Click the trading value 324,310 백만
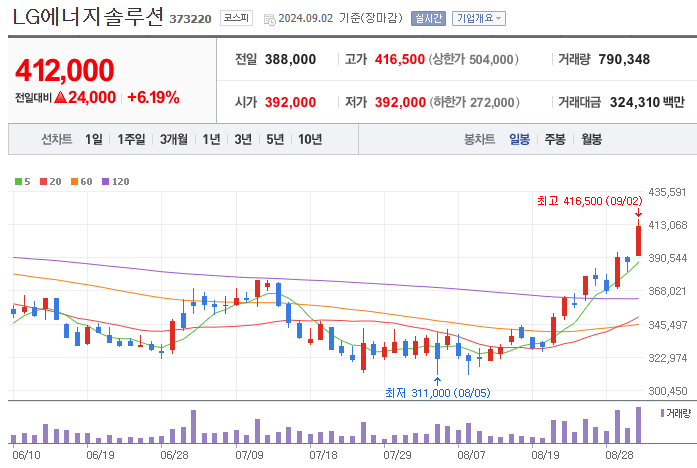 647,102
